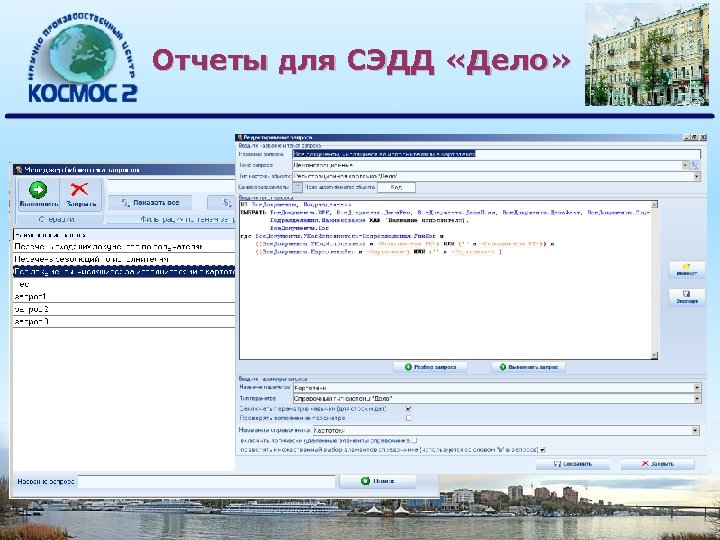The image size is (720, 540).
Task: Click icon button right of Тема запроса dropdown
Action: (x=695, y=165)
